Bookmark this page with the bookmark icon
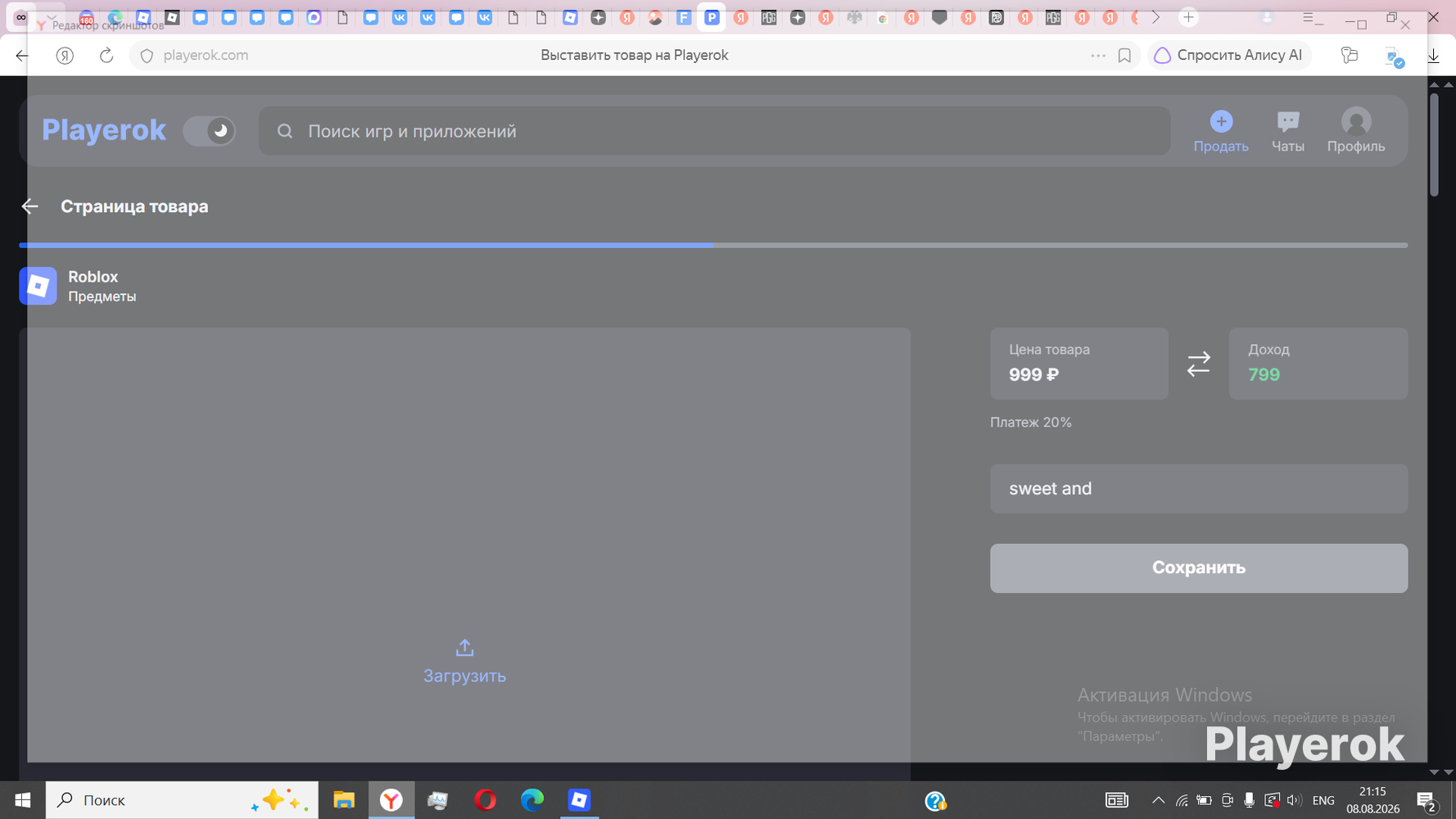Viewport: 1456px width, 819px height. (x=1124, y=56)
